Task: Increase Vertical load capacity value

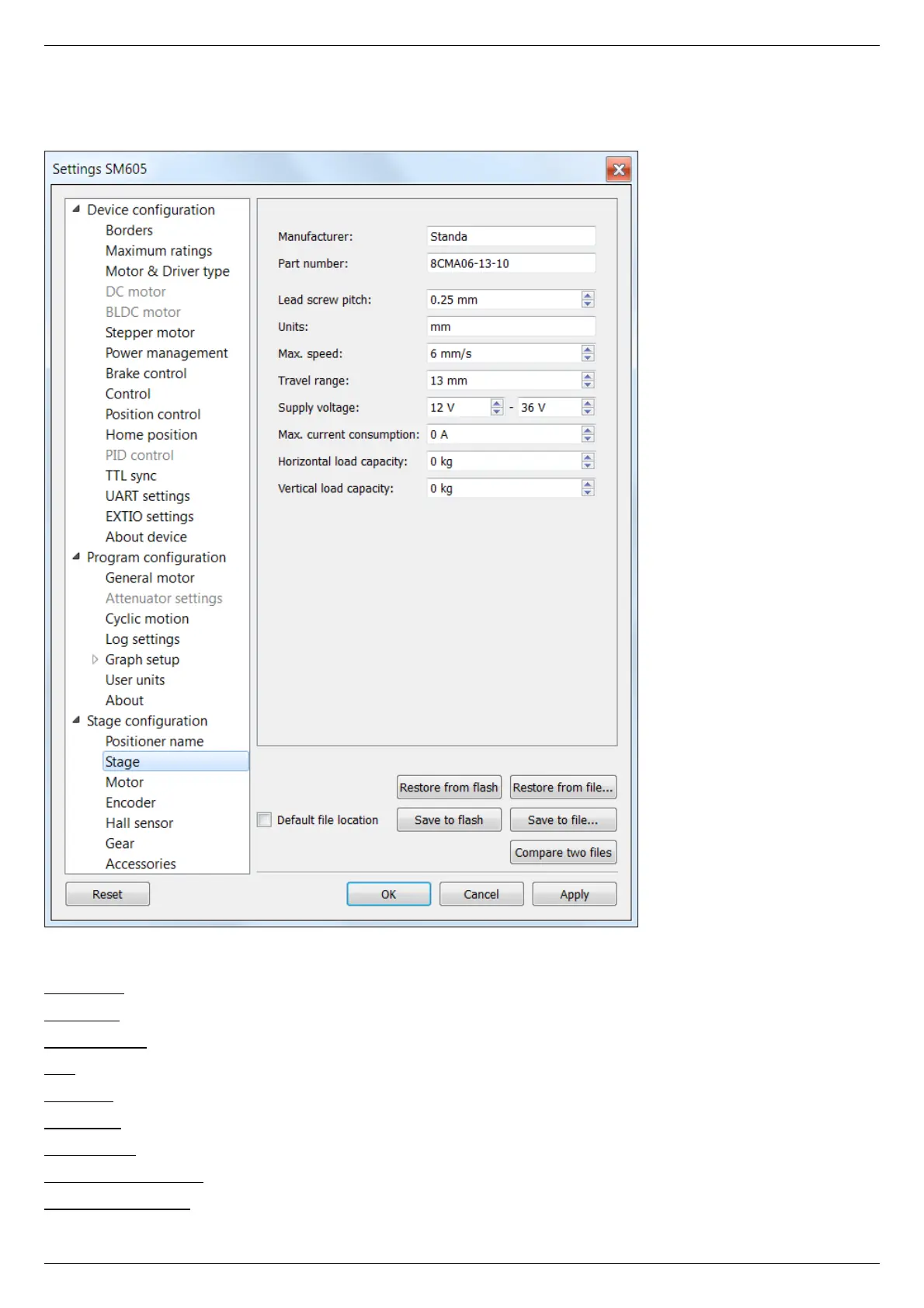Action: [588, 484]
